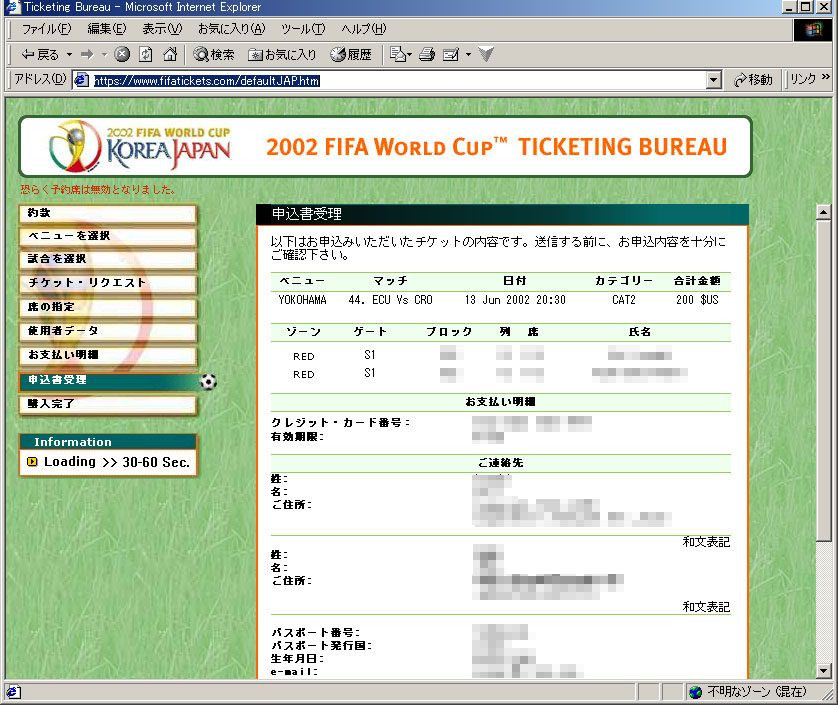Viewport: 838px width, 705px height.
Task: Click the Messenger toolbar icon
Action: click(x=486, y=55)
